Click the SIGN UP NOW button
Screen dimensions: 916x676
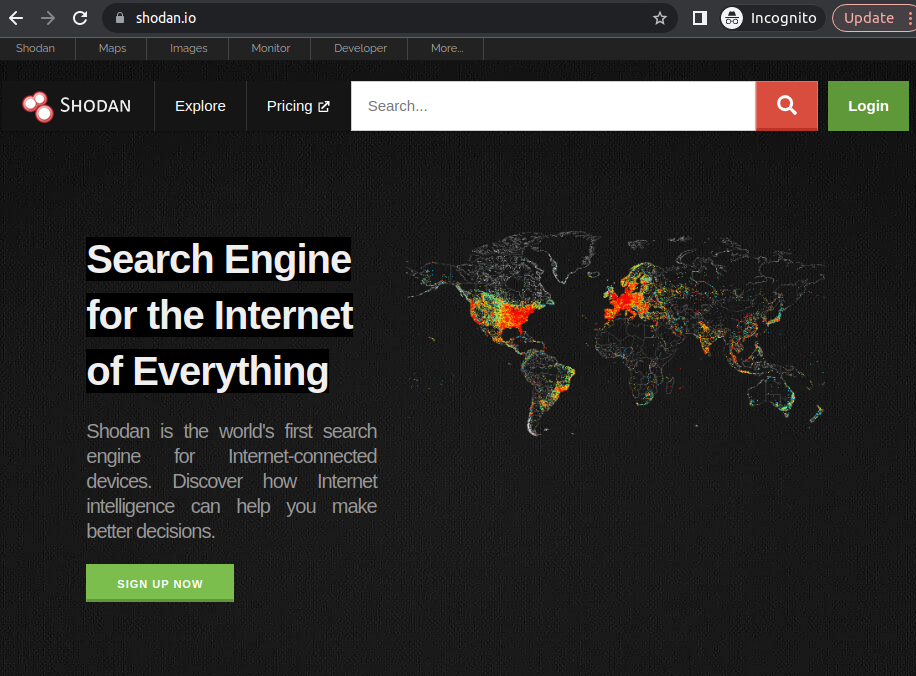(x=160, y=583)
